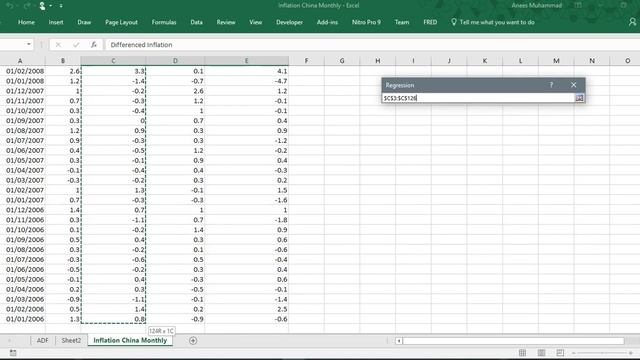
Task: Cancel formula entry with the X icon
Action: [58, 44]
